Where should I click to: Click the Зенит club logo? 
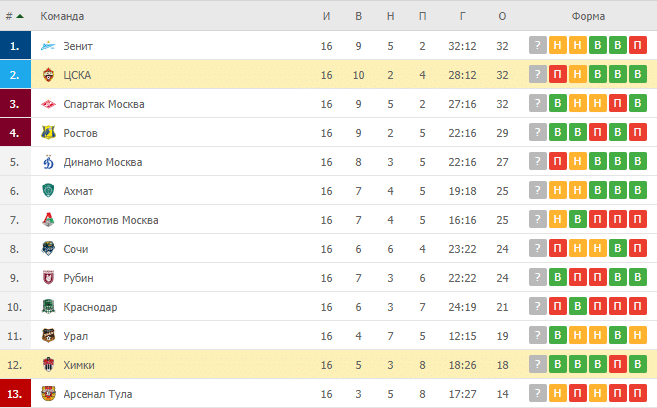(48, 46)
